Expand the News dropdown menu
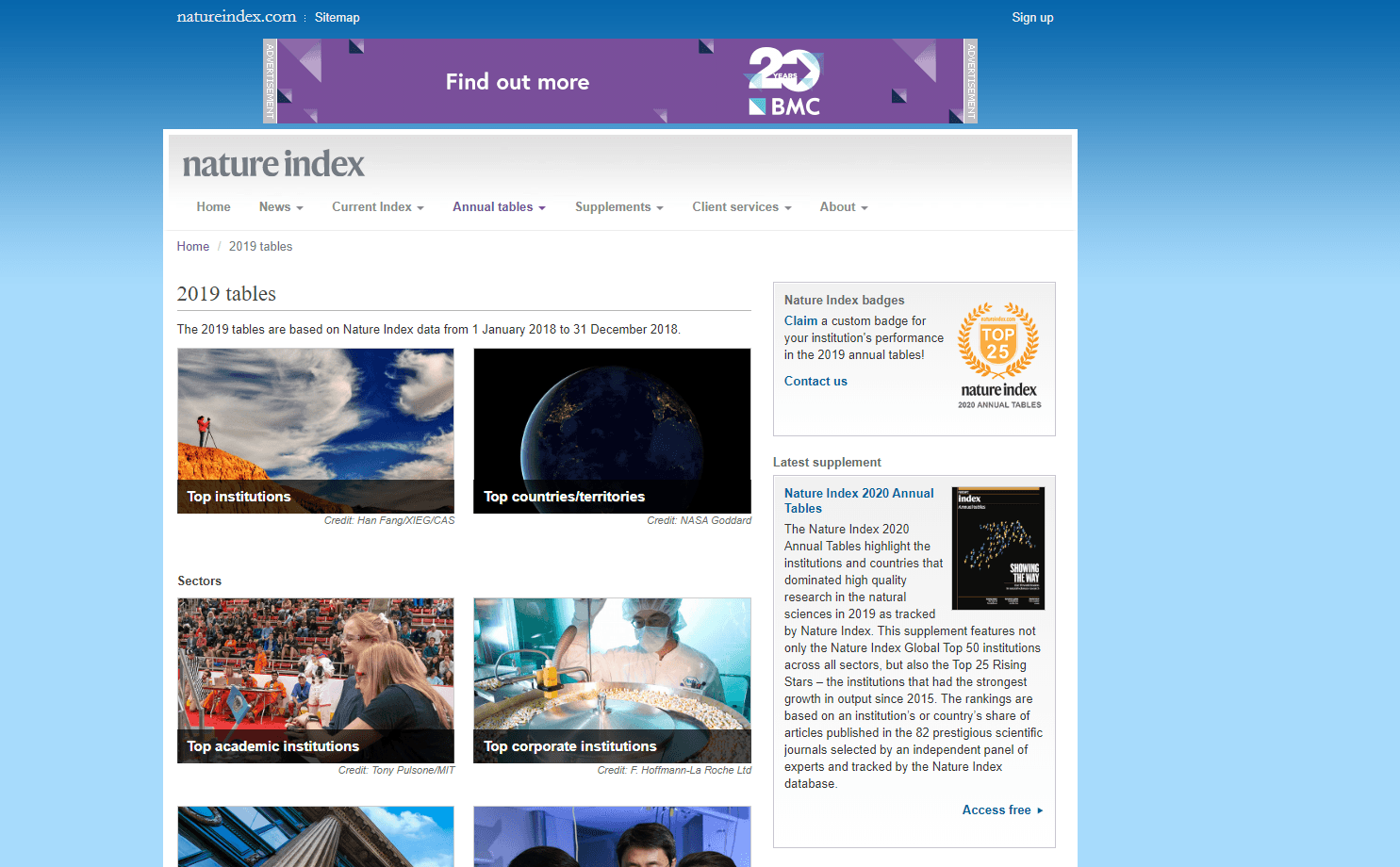 [281, 207]
